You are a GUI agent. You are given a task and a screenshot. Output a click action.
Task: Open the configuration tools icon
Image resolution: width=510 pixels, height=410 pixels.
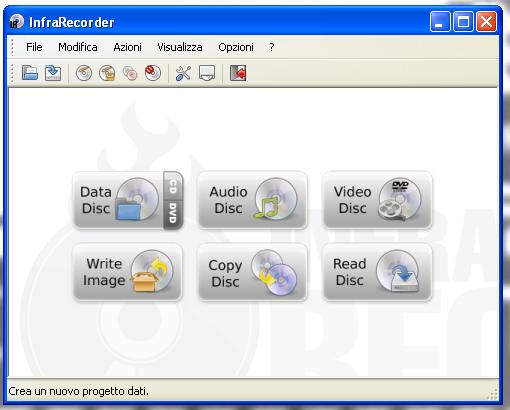point(183,73)
